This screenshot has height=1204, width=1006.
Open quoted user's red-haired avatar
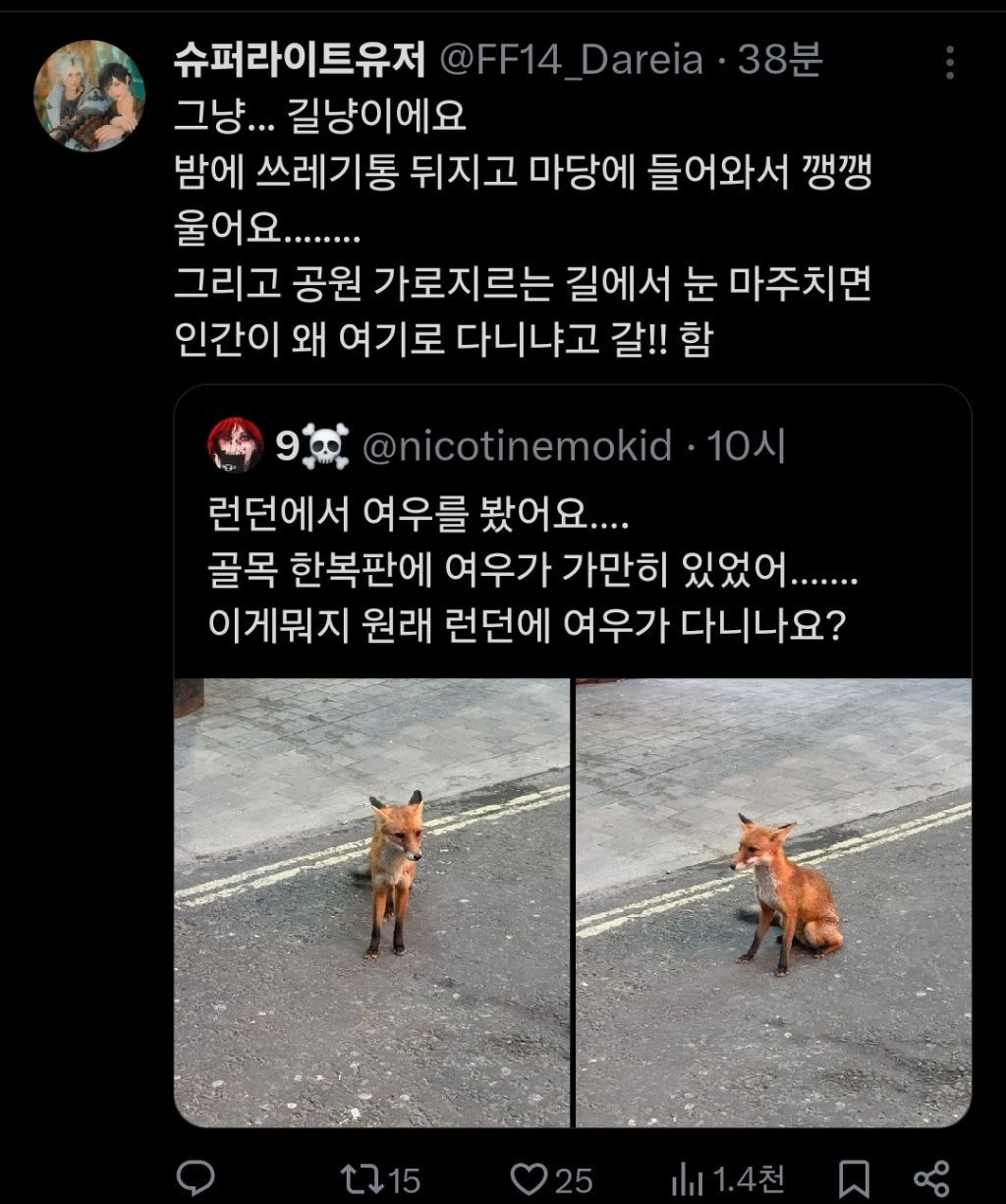coord(236,446)
